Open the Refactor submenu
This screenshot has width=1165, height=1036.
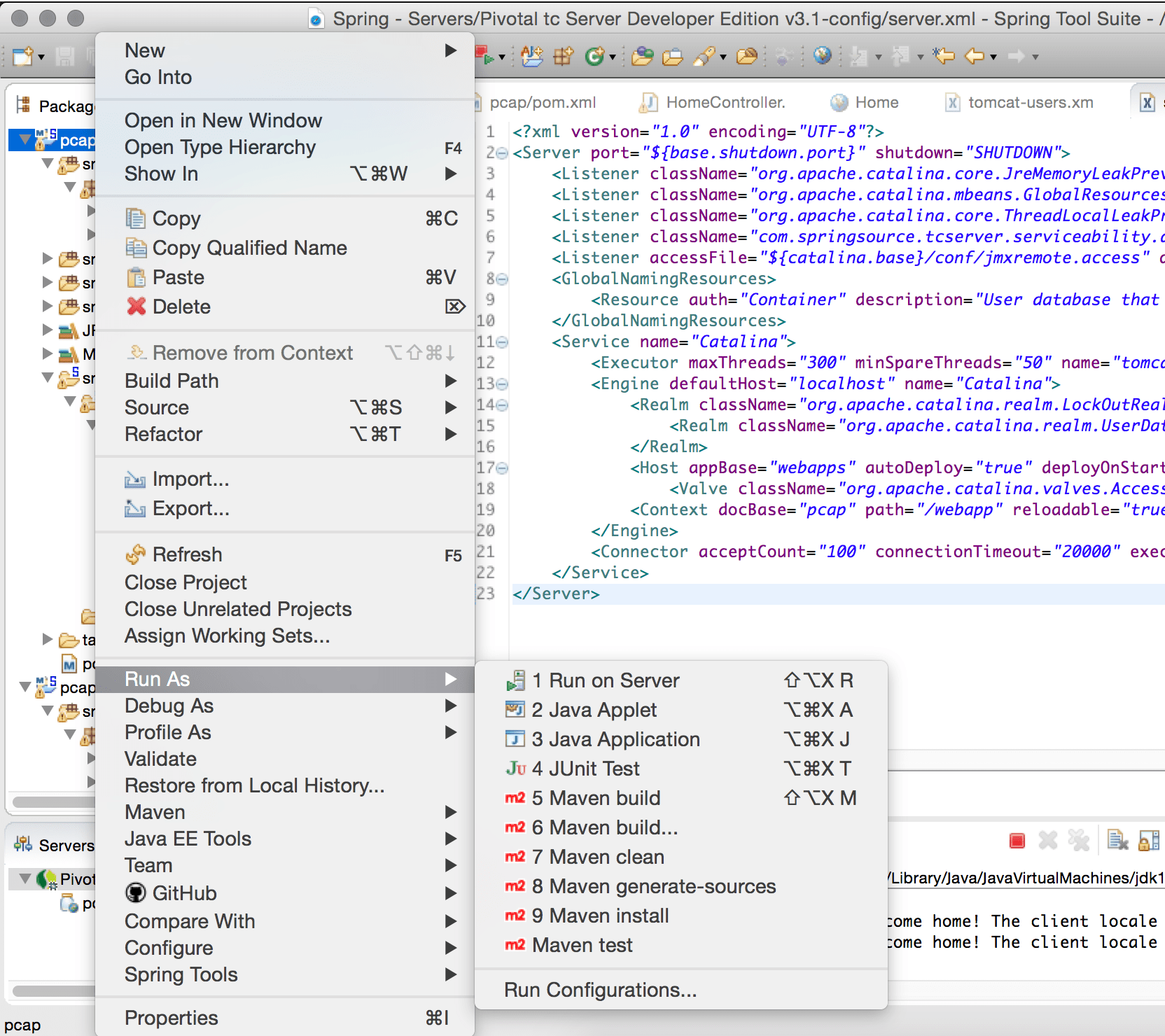285,434
